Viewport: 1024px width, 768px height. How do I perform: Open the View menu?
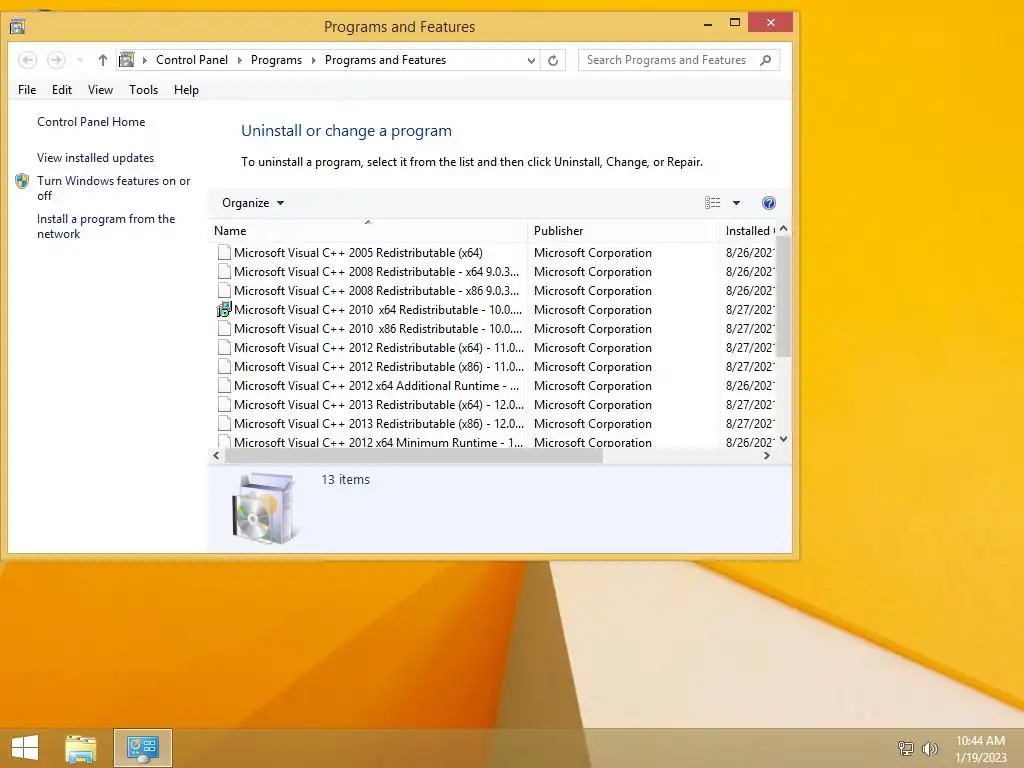[x=101, y=90]
